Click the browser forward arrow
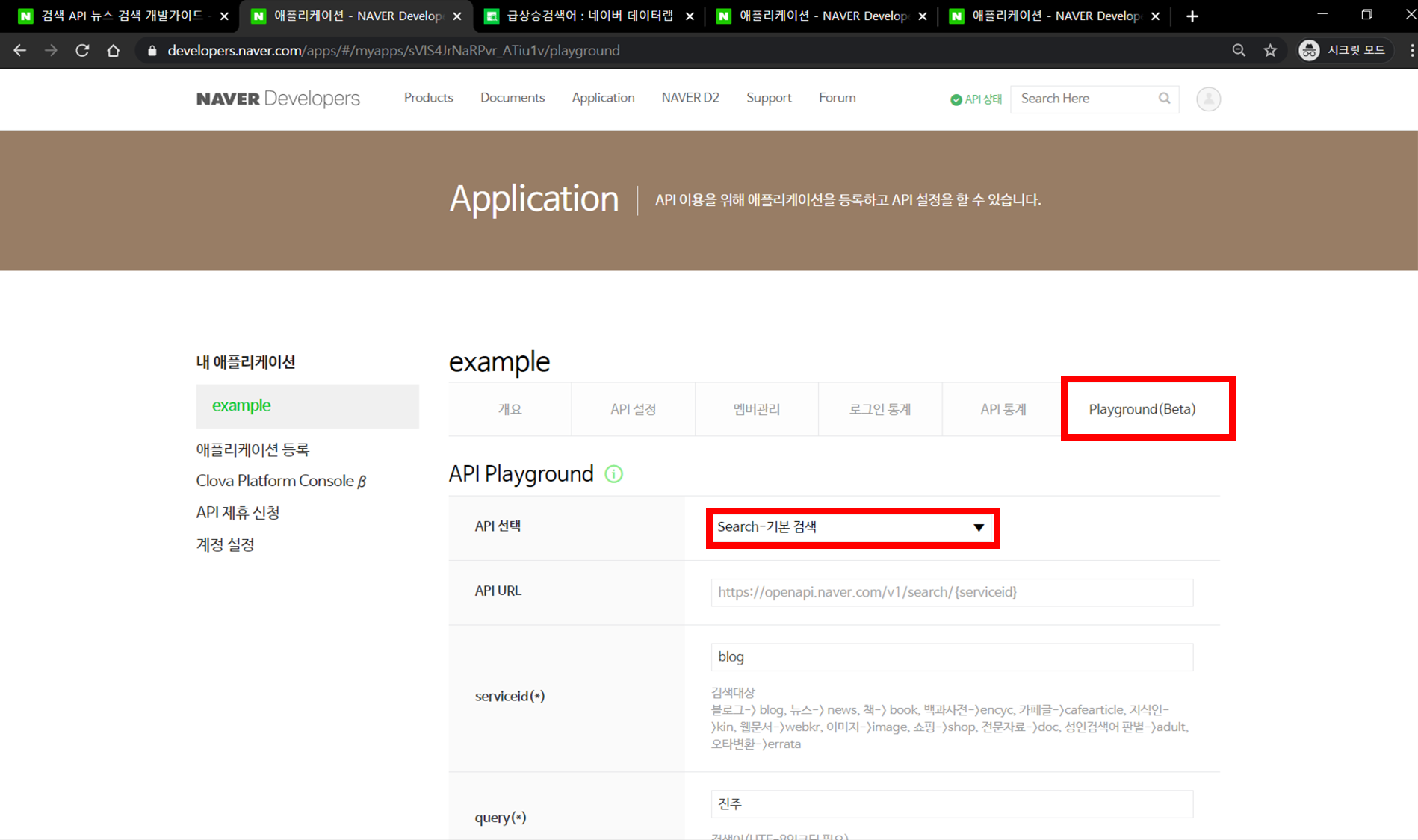Viewport: 1418px width, 840px height. tap(51, 50)
